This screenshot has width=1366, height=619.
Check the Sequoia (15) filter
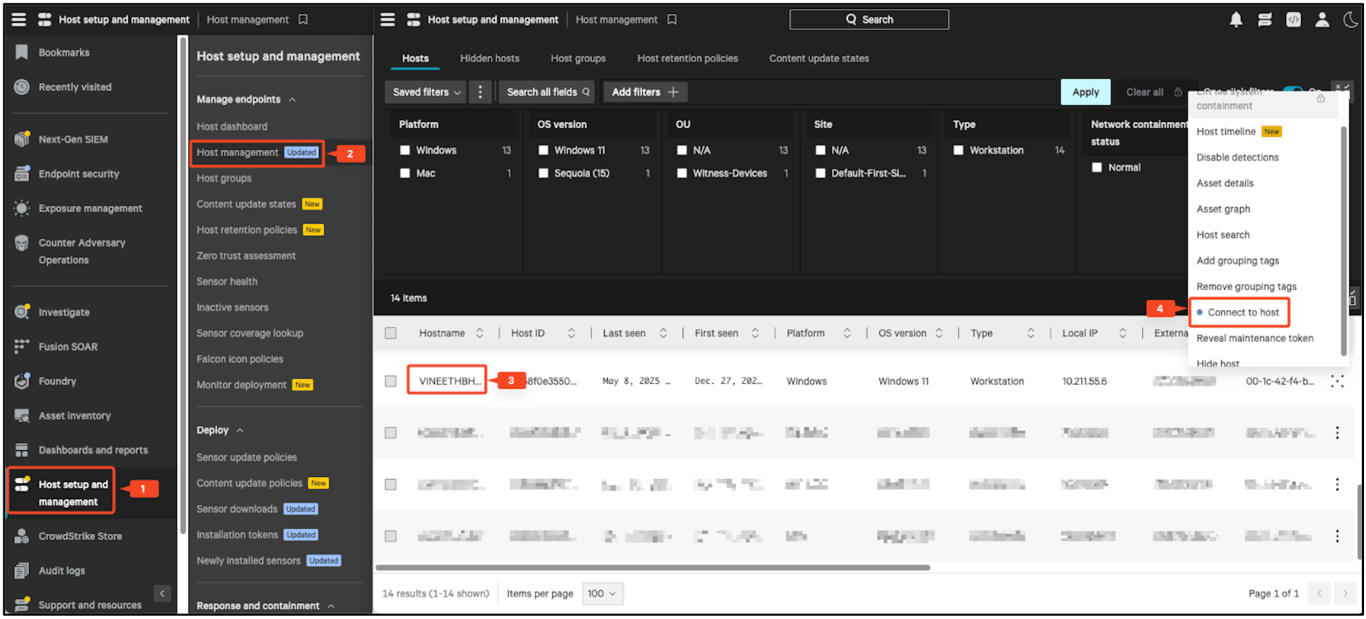[x=543, y=173]
